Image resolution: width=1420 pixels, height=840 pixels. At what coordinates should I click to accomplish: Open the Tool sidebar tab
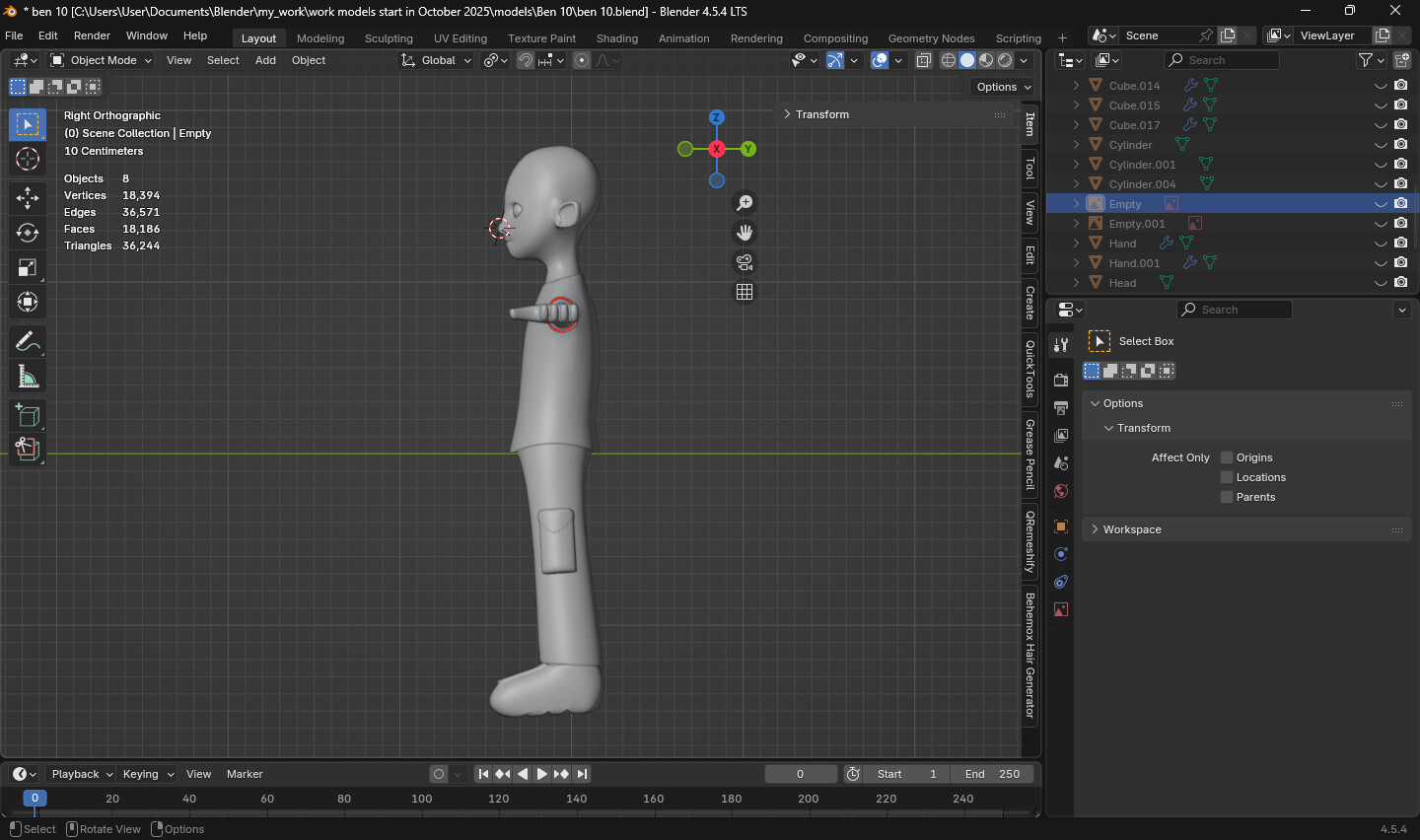point(1030,169)
